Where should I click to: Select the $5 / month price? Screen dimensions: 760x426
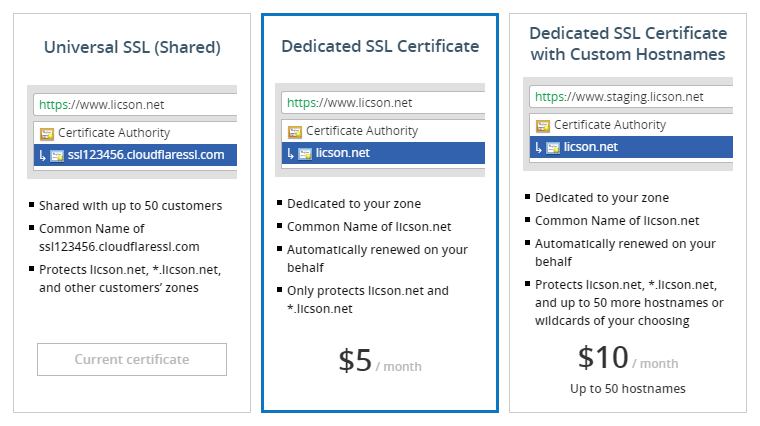click(x=380, y=361)
